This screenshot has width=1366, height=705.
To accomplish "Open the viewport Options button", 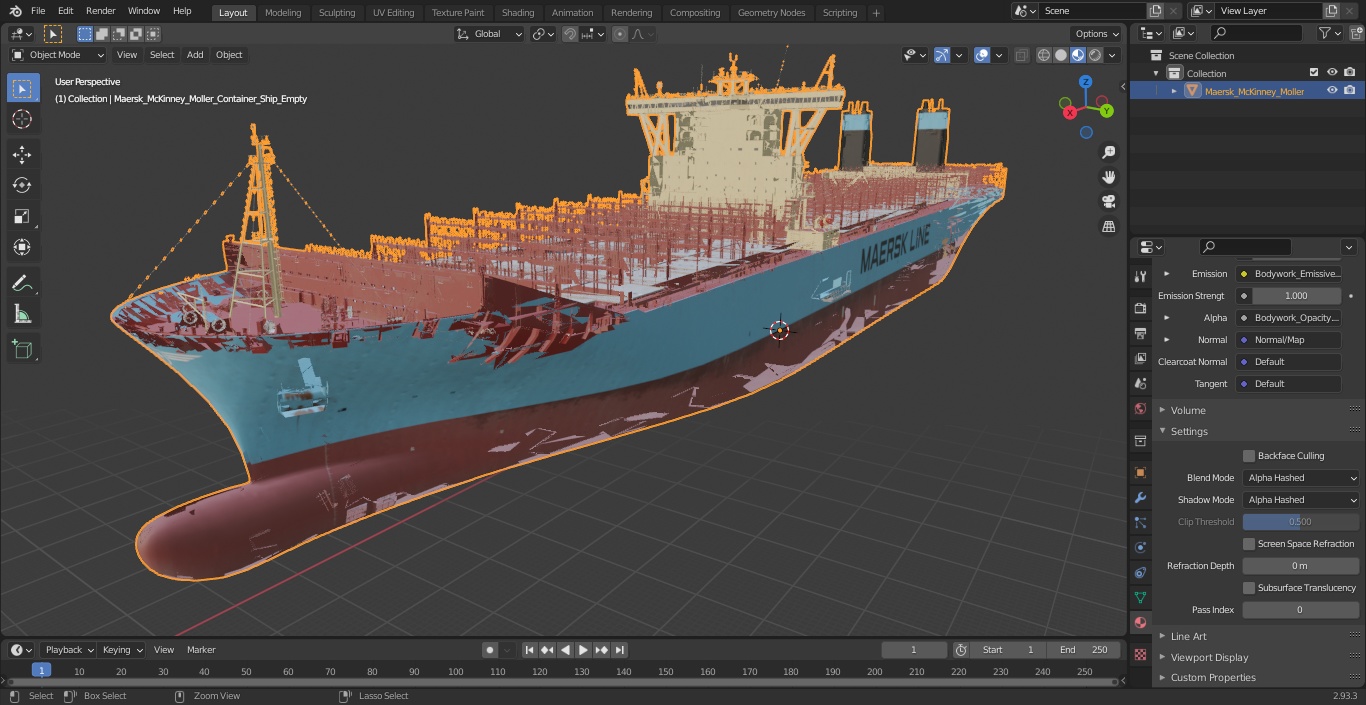I will 1097,34.
